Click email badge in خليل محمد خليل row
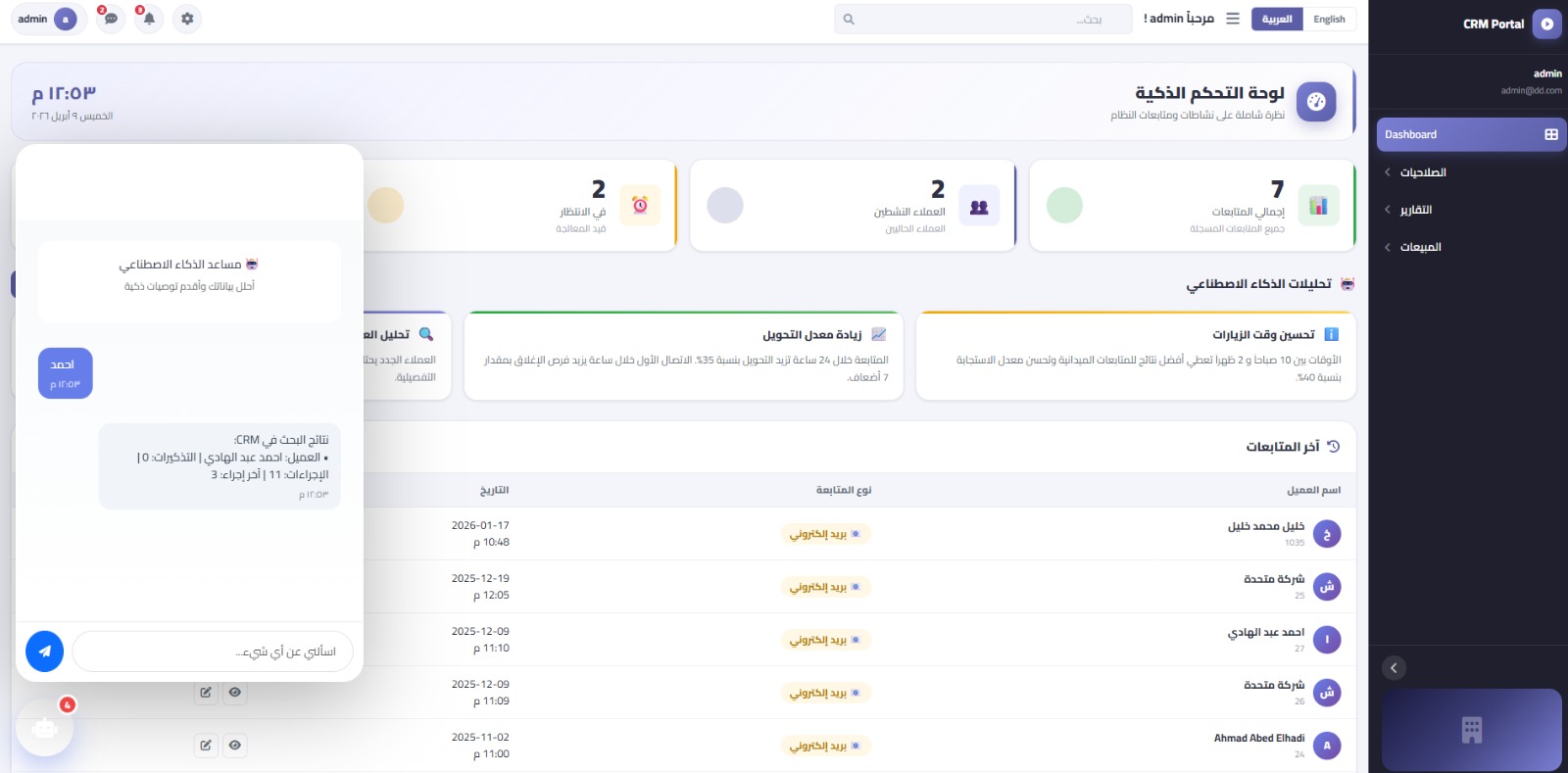The height and width of the screenshot is (773, 1568). [x=826, y=534]
